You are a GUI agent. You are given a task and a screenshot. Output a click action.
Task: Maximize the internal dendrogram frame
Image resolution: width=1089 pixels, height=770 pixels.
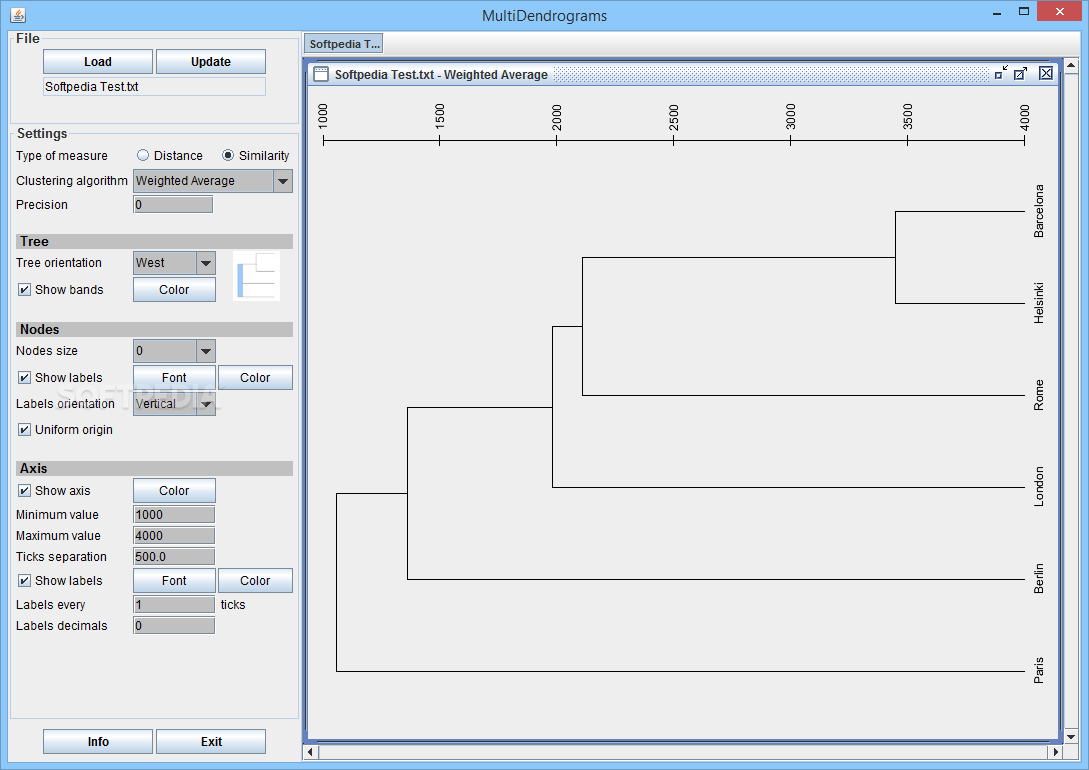click(x=1020, y=73)
